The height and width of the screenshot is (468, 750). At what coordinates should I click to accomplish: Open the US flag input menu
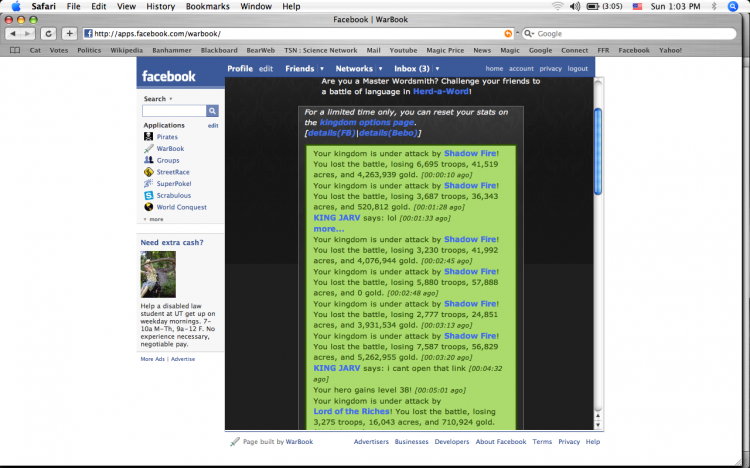(637, 7)
